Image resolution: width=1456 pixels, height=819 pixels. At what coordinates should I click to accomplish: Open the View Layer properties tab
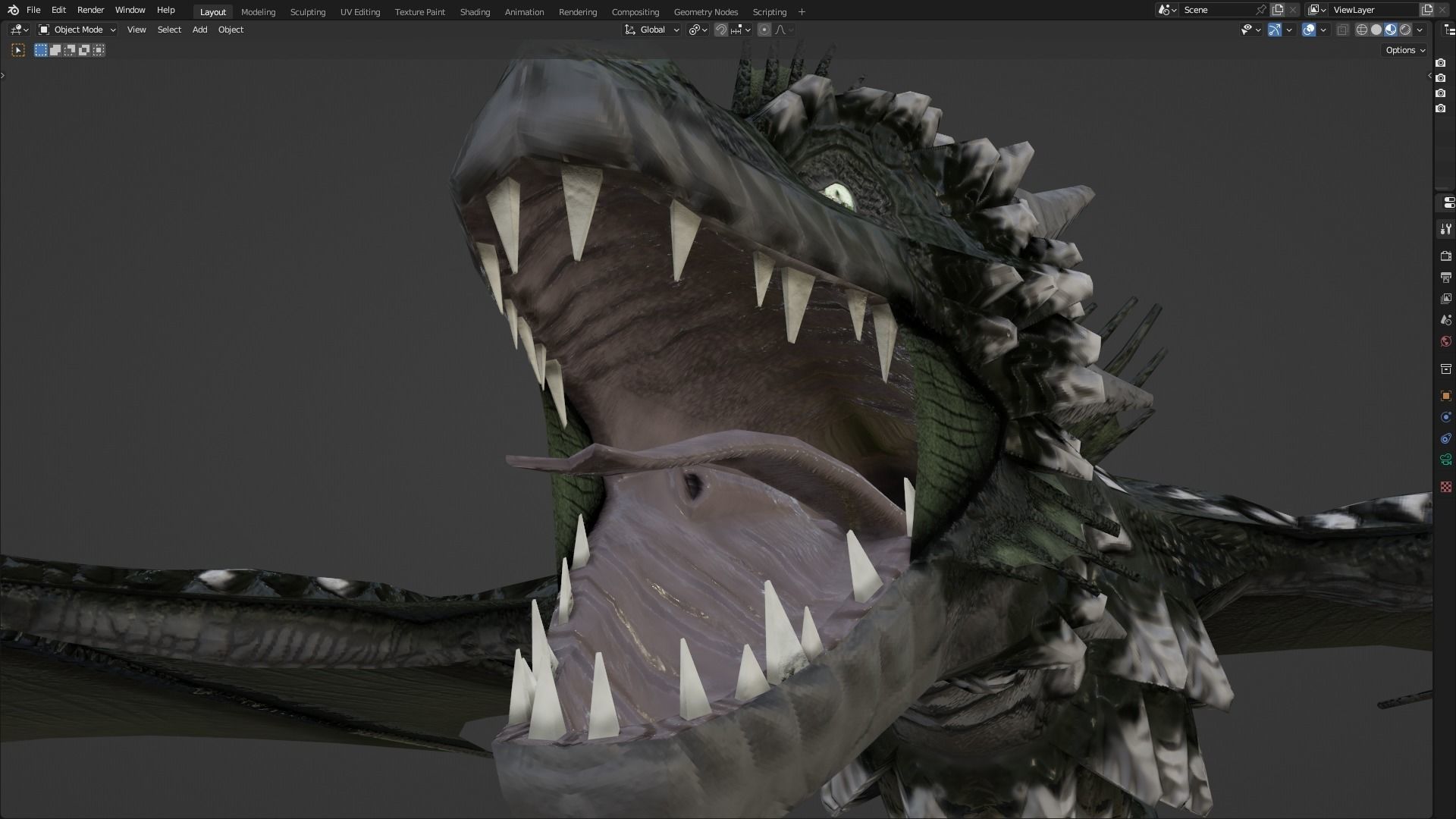[1446, 299]
